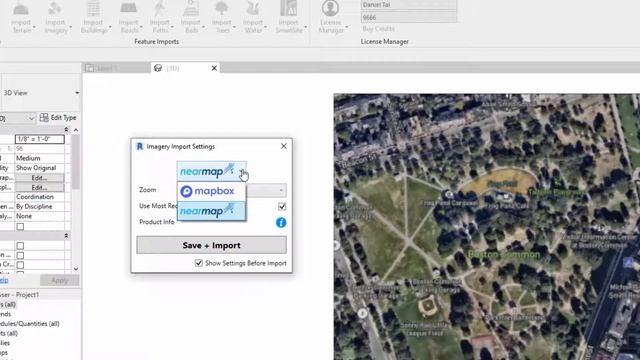Click the 9666 credits field
The width and height of the screenshot is (640, 360).
point(409,18)
